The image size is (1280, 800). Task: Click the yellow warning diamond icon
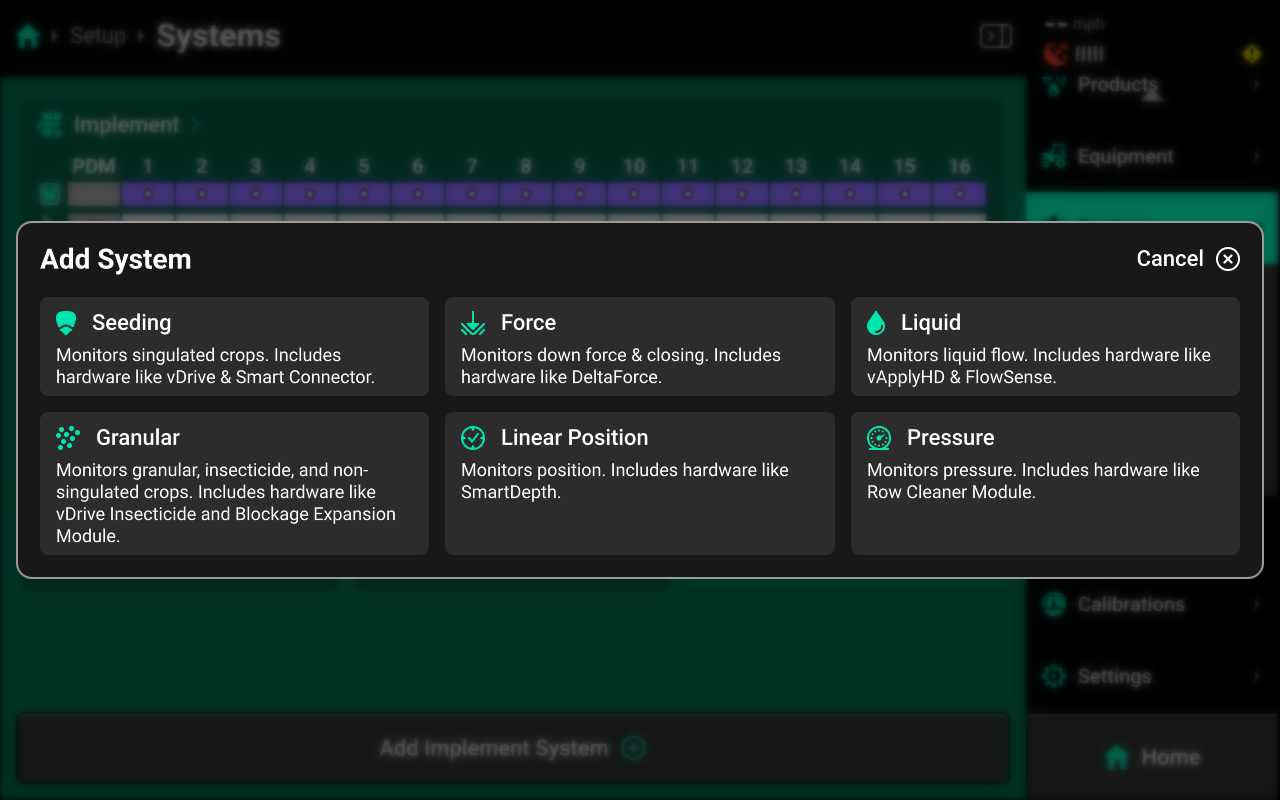click(x=1251, y=54)
